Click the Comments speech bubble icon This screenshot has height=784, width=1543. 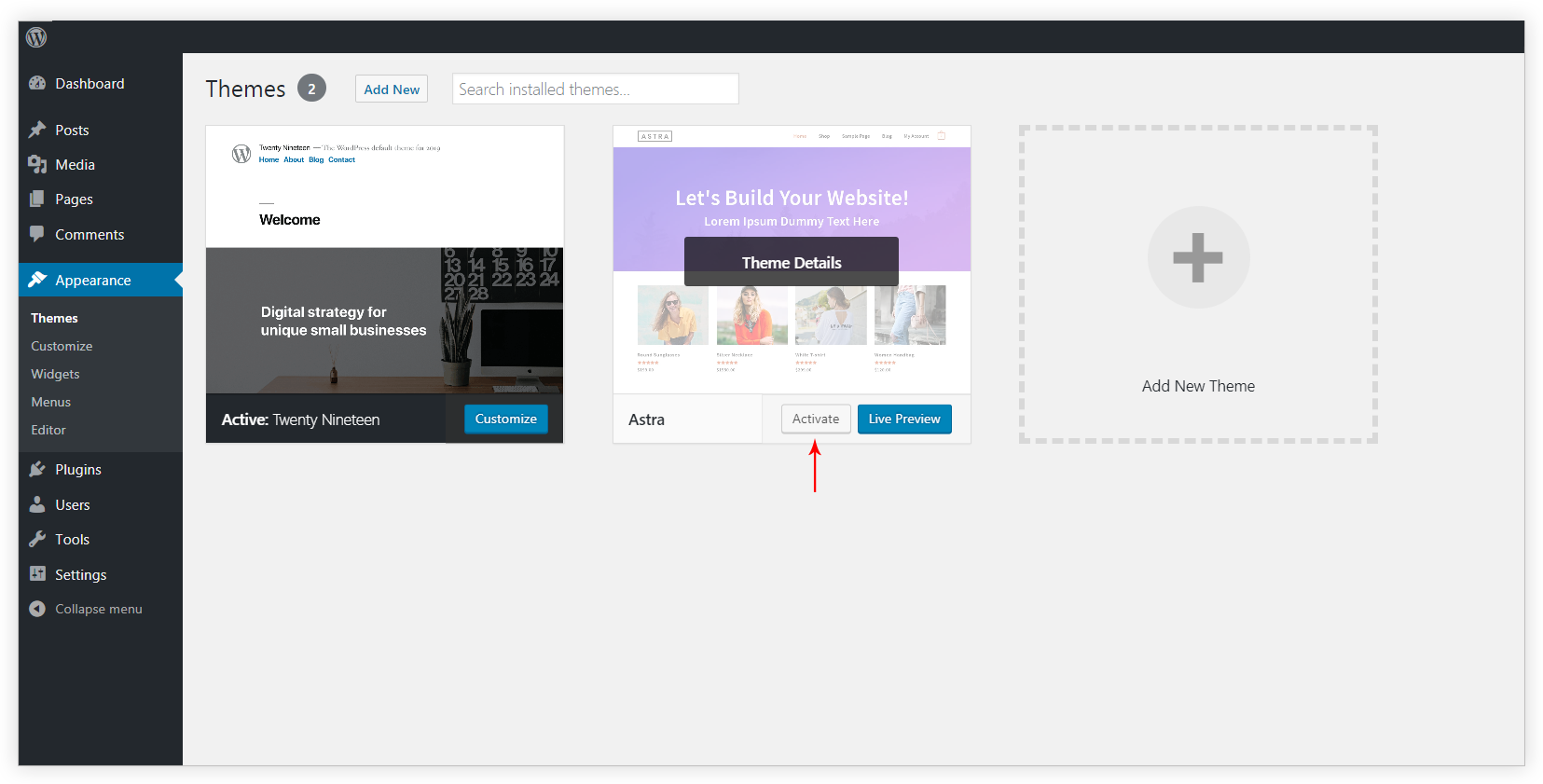click(x=37, y=234)
